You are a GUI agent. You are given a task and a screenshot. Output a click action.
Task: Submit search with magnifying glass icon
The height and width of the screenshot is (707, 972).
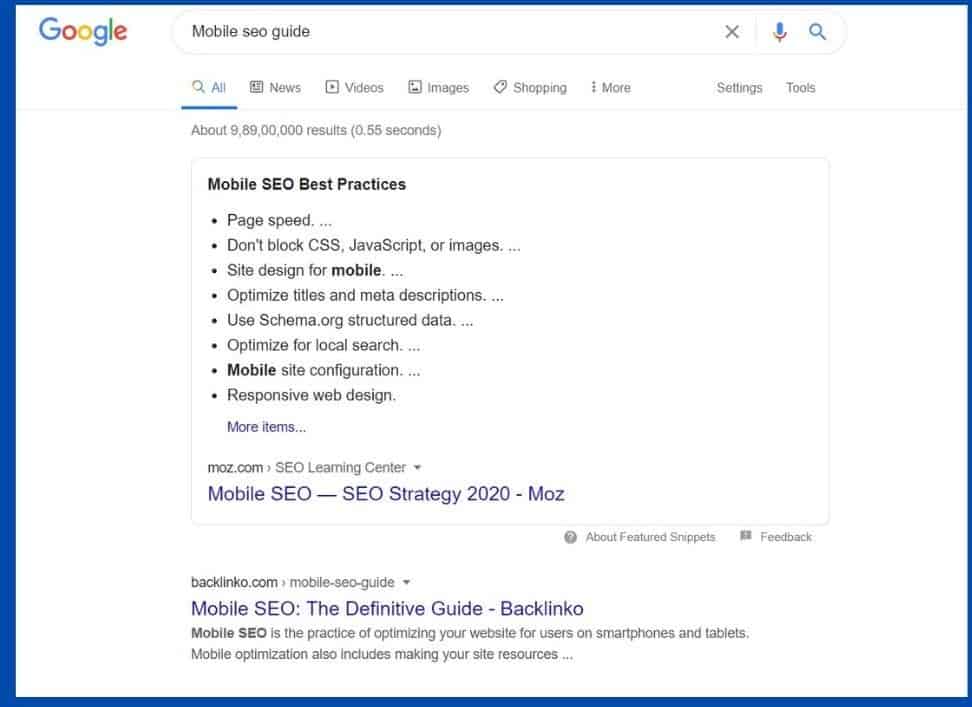(818, 32)
